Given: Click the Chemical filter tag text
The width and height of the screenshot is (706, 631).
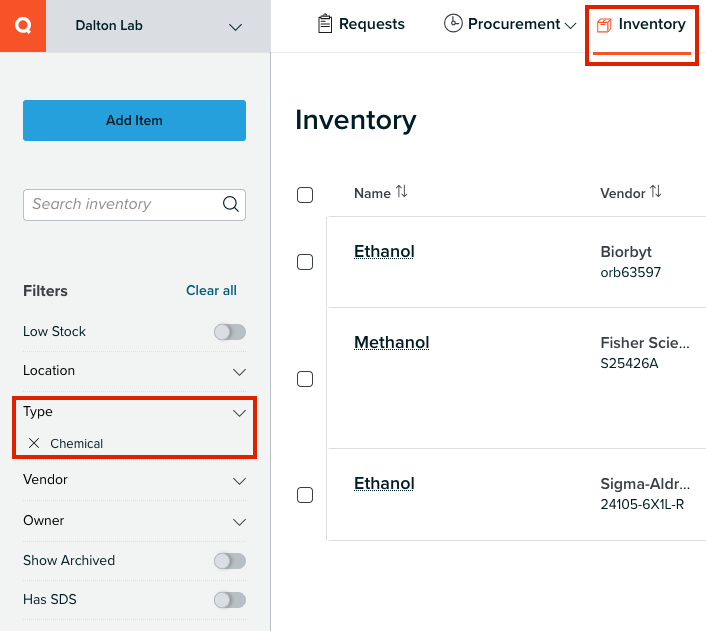Looking at the screenshot, I should [77, 444].
